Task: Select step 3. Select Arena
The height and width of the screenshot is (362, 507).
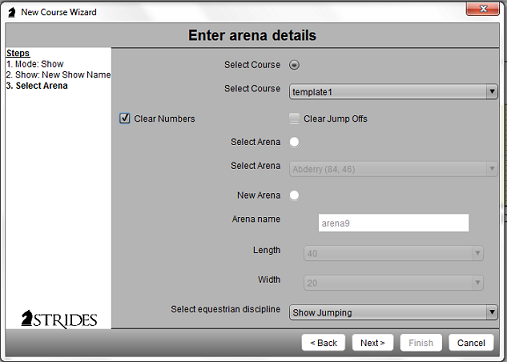Action: click(37, 86)
